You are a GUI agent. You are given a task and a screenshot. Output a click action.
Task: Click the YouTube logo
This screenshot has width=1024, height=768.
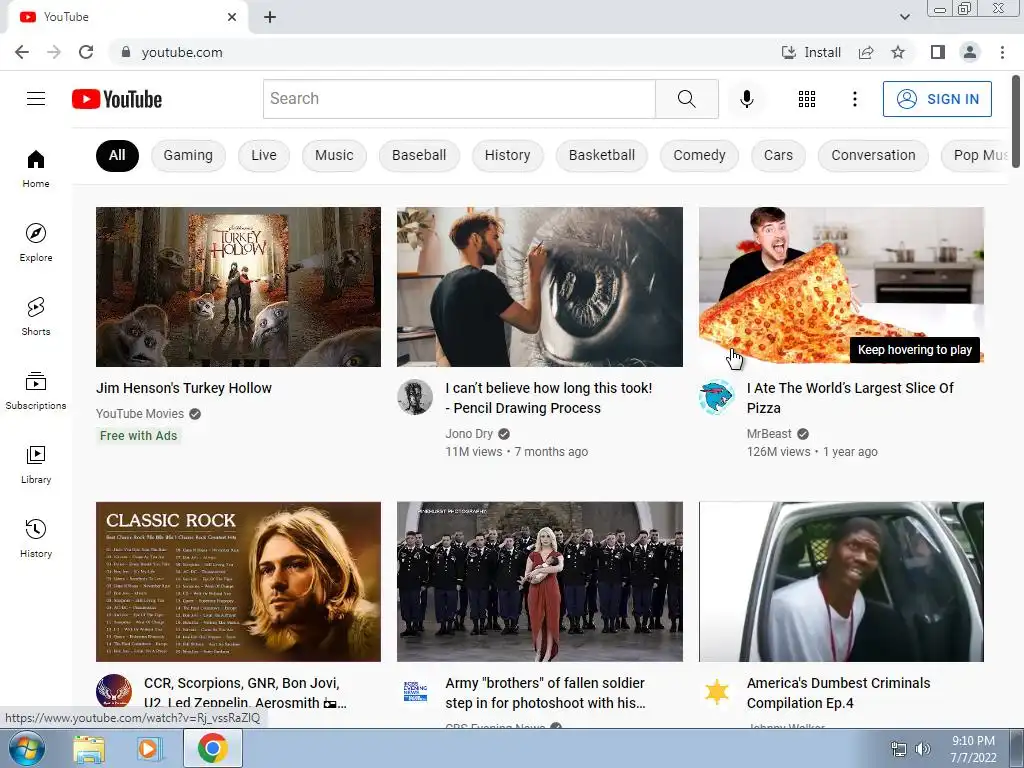[x=117, y=99]
